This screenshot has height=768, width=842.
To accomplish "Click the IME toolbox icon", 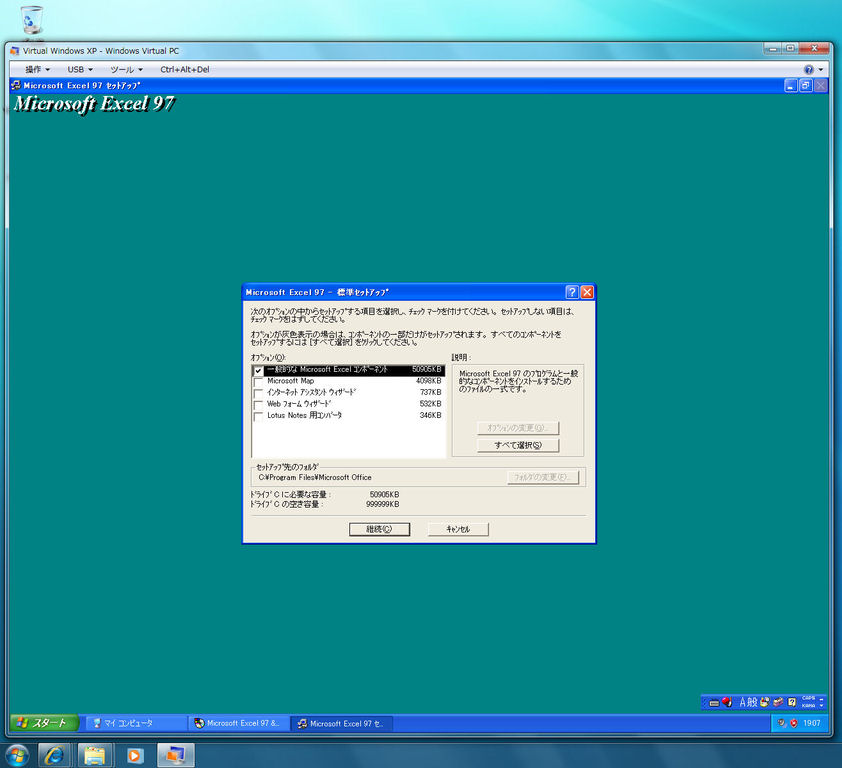I will click(x=778, y=702).
